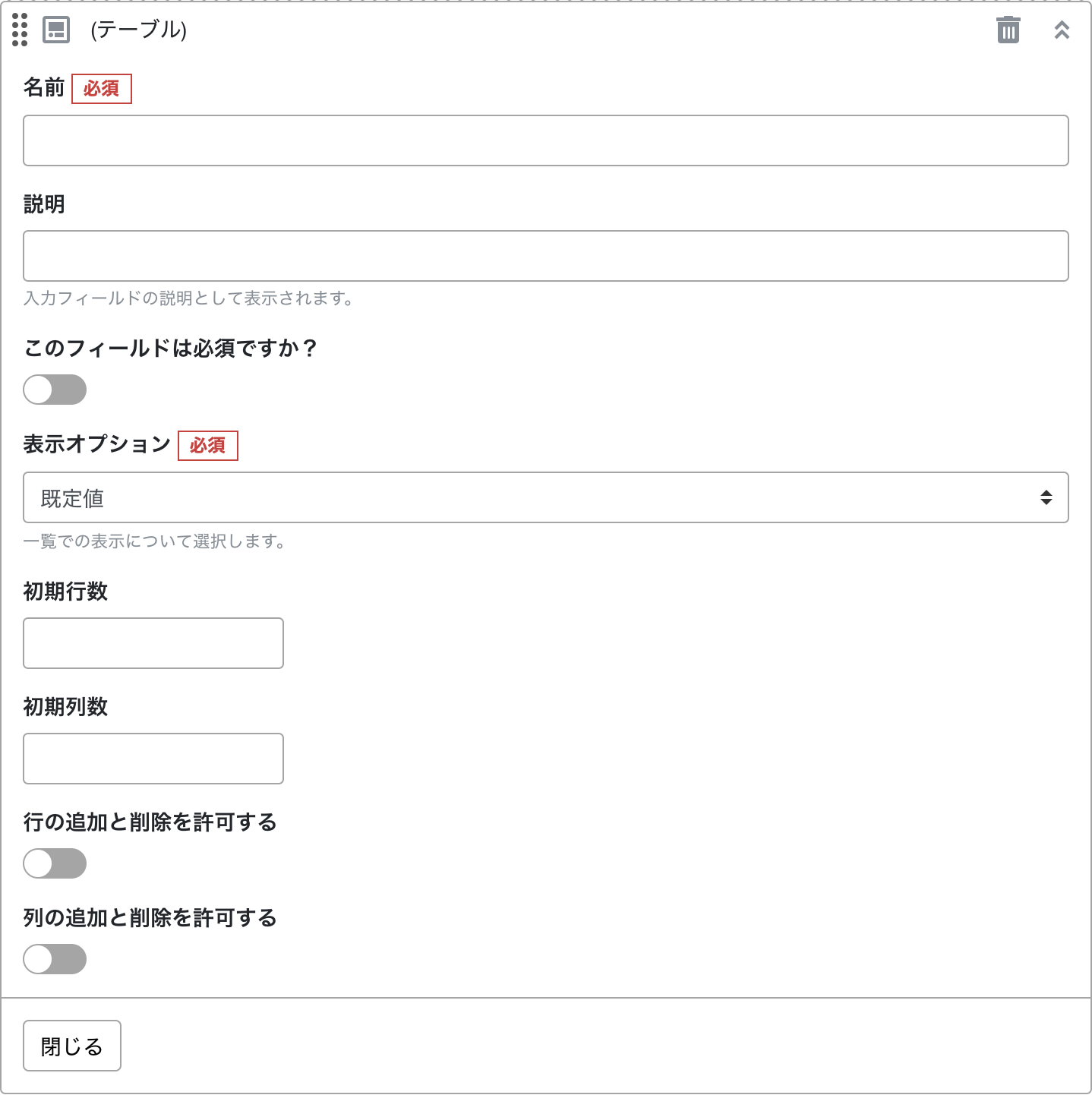Focus the 名前 text input
This screenshot has width=1092, height=1095.
[545, 140]
